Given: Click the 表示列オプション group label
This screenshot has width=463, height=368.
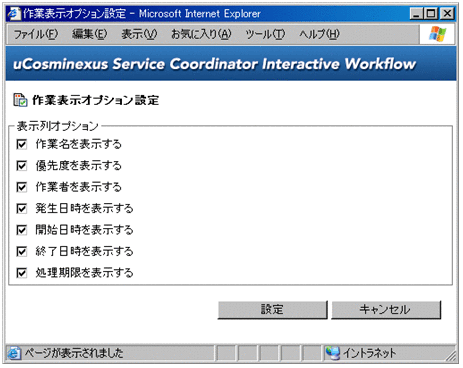Looking at the screenshot, I should [x=58, y=126].
